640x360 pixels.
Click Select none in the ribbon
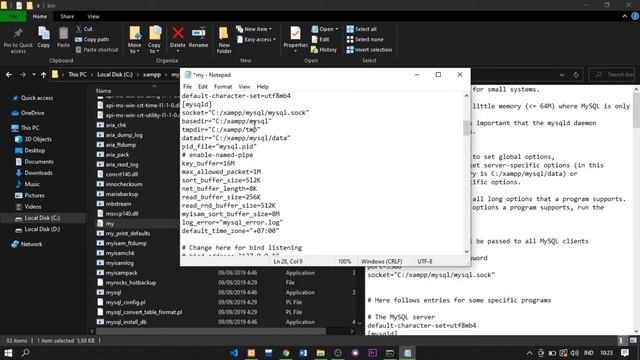pyautogui.click(x=365, y=40)
